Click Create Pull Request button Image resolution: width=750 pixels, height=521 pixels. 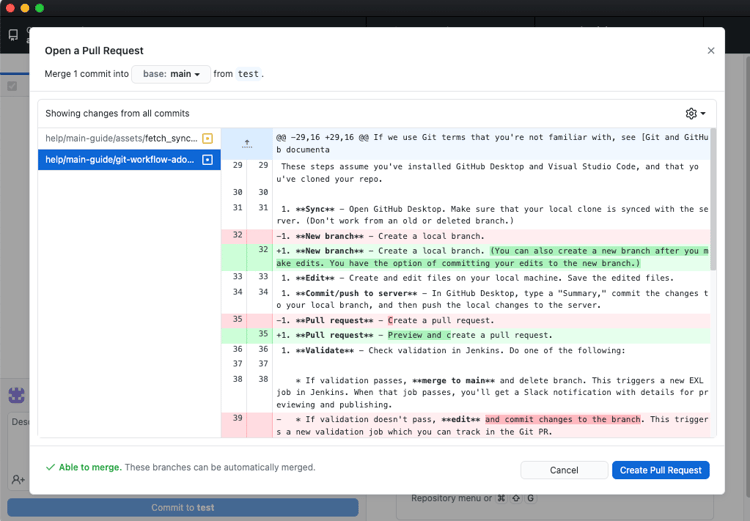[x=661, y=470]
